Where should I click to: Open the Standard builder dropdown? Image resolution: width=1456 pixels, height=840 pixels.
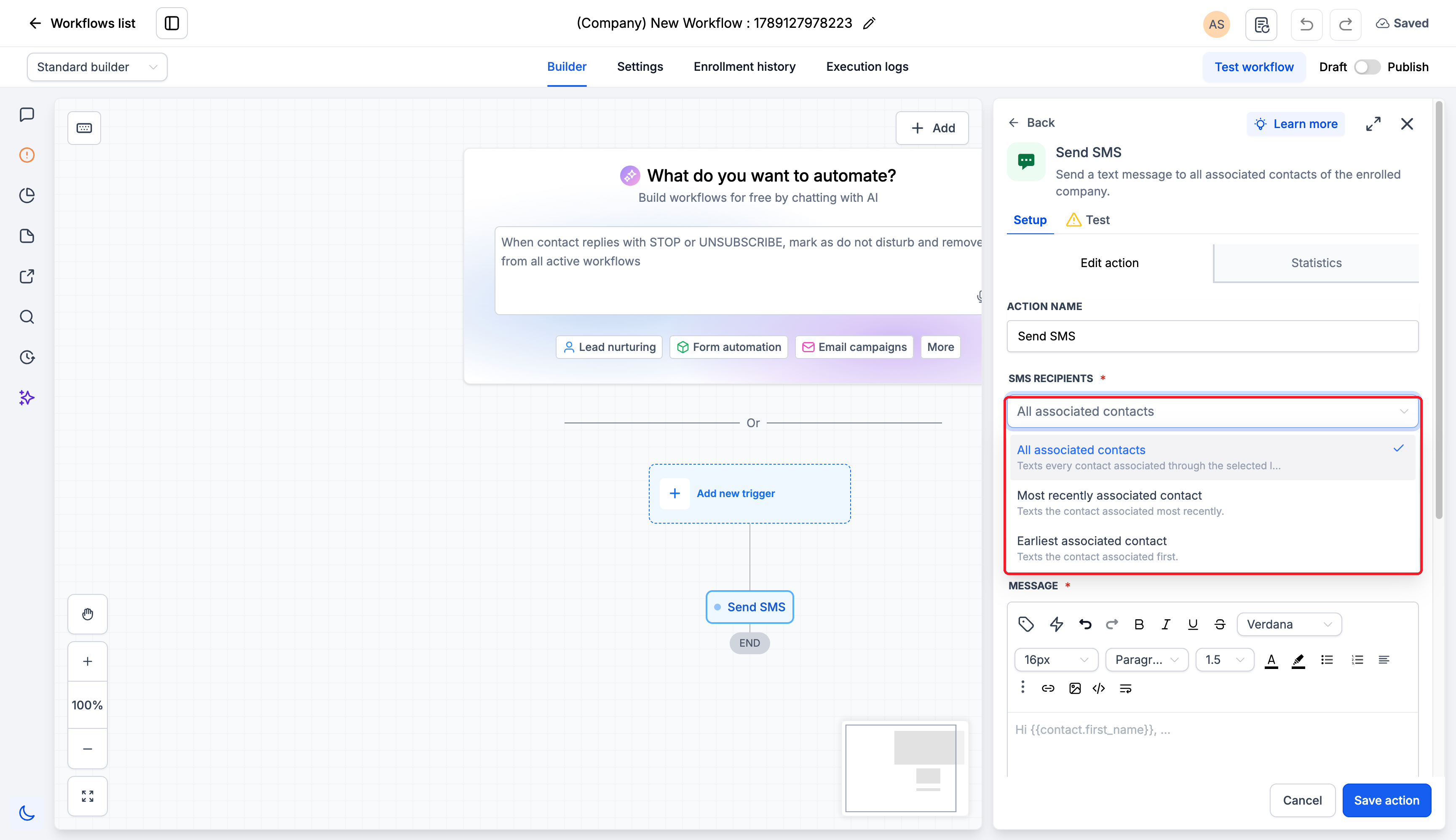pos(97,67)
